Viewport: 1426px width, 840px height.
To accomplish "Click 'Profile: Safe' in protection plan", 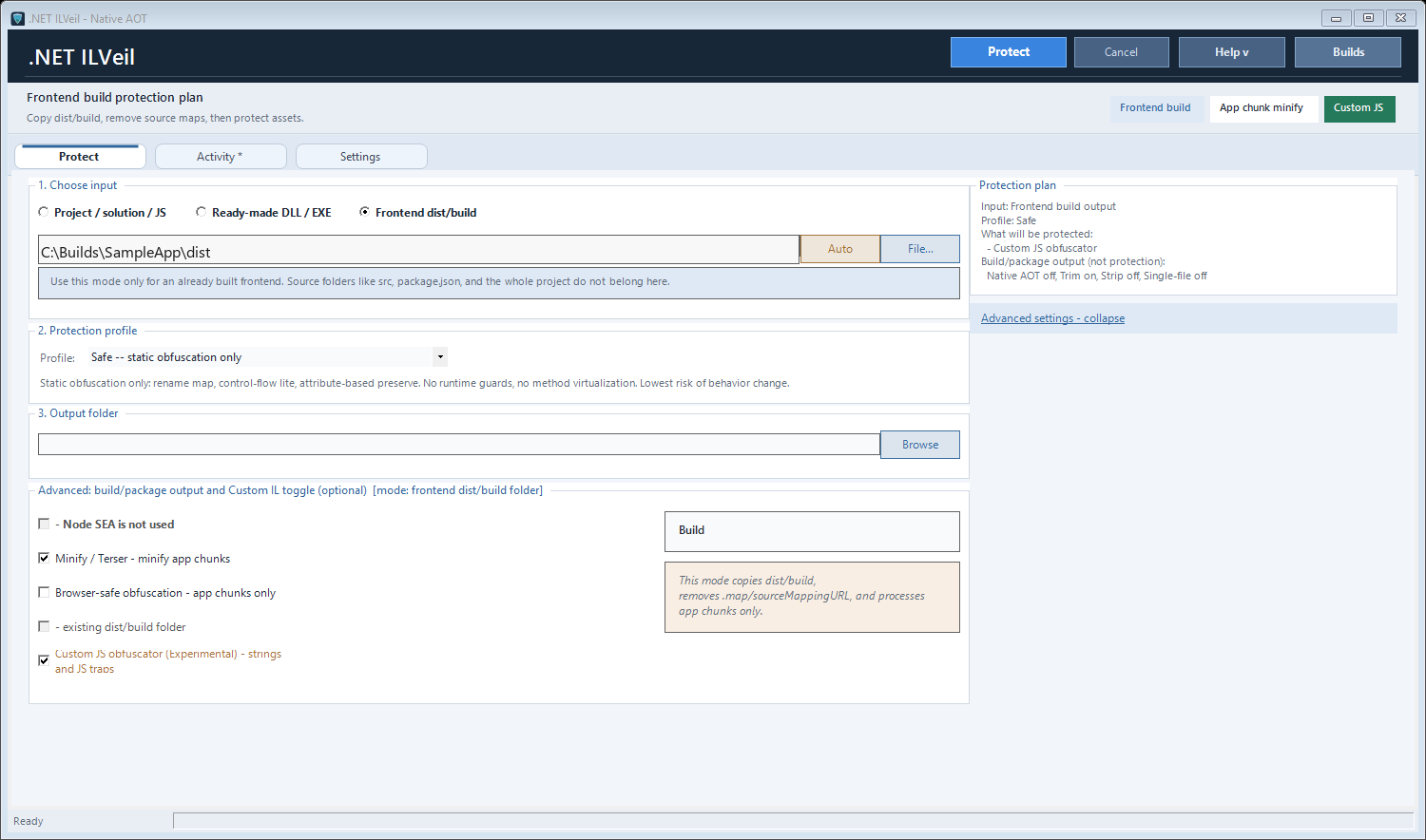I will [x=1009, y=220].
